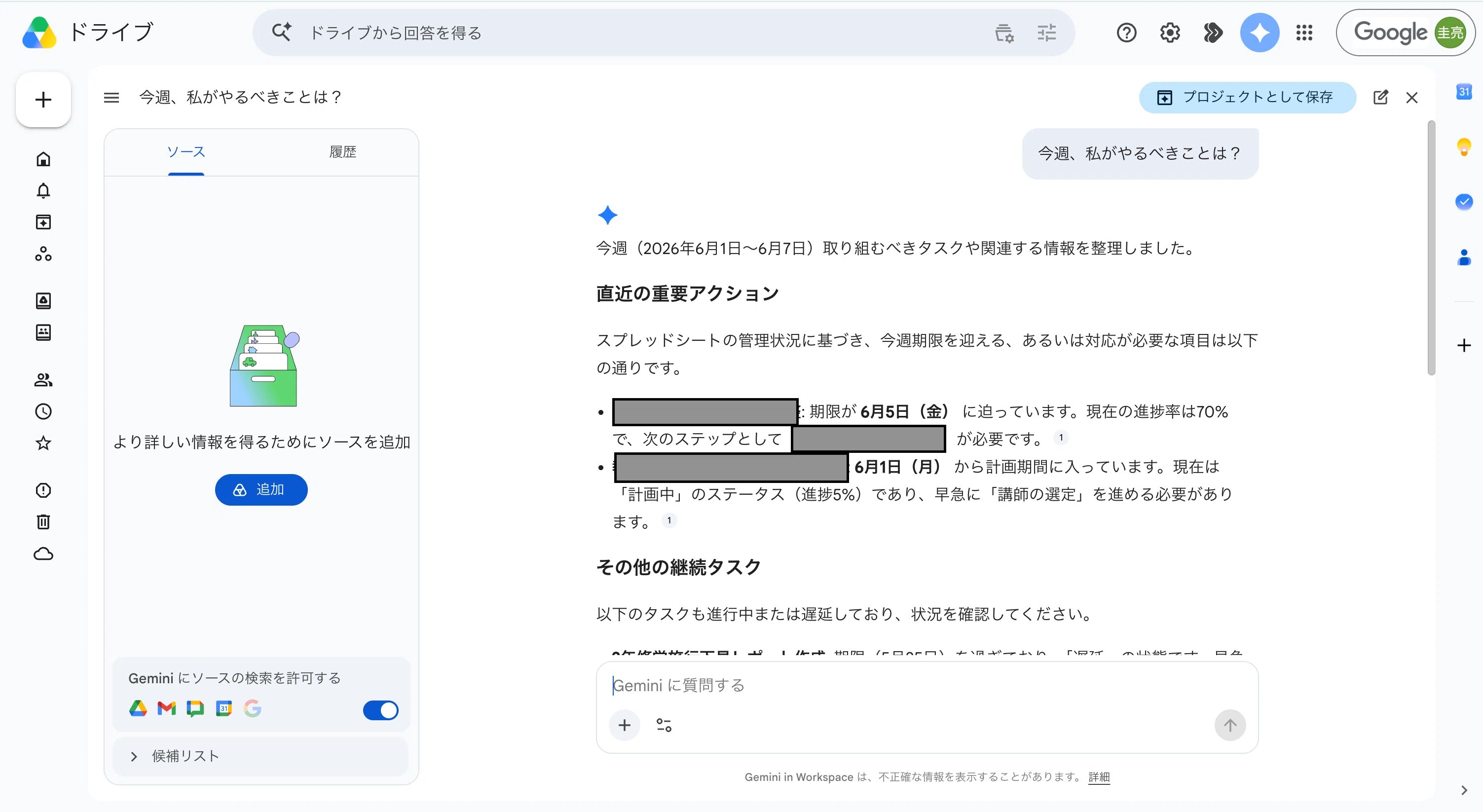Click the Google Drive logo
Image resolution: width=1483 pixels, height=812 pixels.
click(x=39, y=32)
